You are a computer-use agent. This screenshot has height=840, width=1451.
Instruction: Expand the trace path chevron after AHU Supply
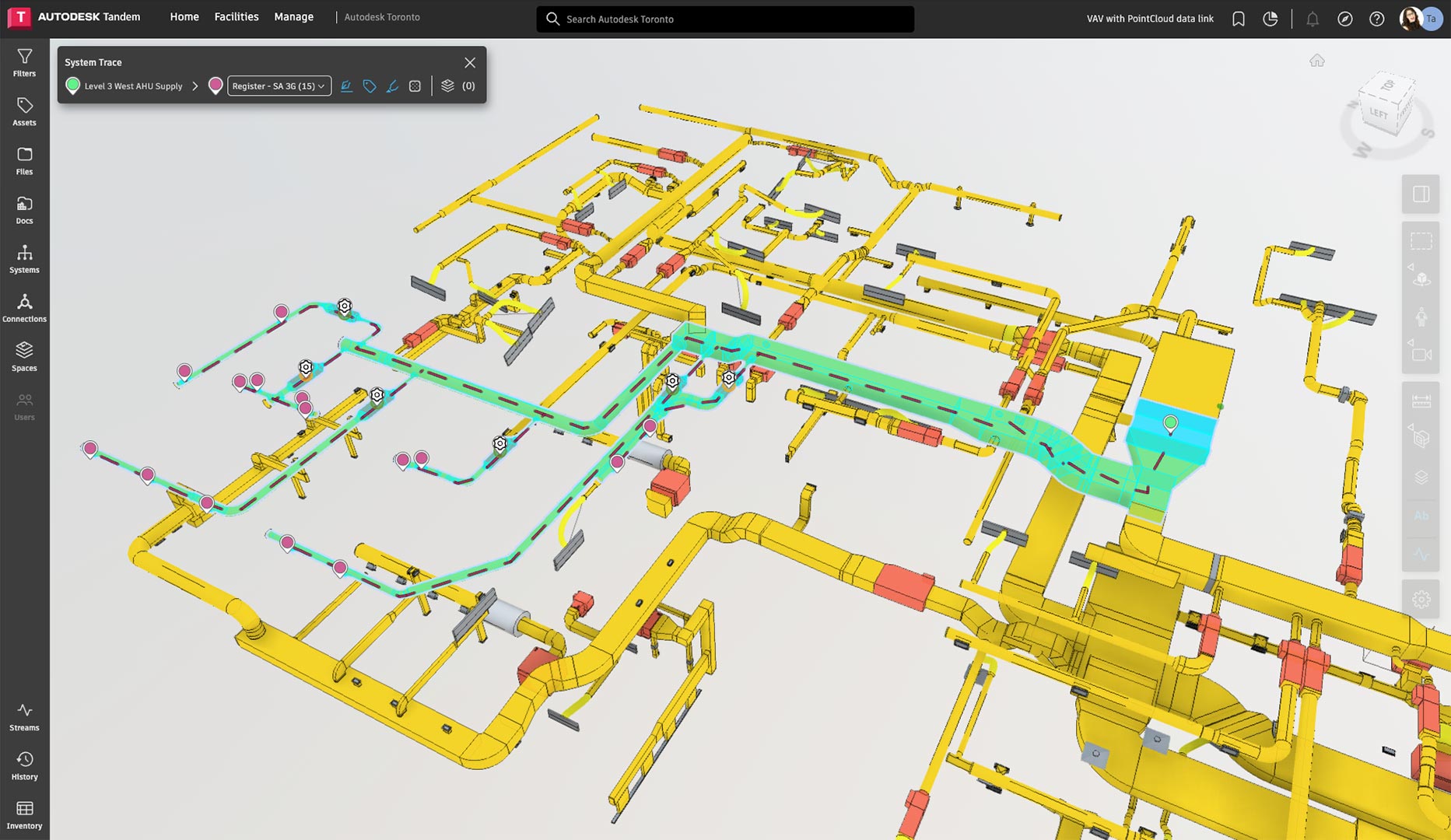point(195,86)
